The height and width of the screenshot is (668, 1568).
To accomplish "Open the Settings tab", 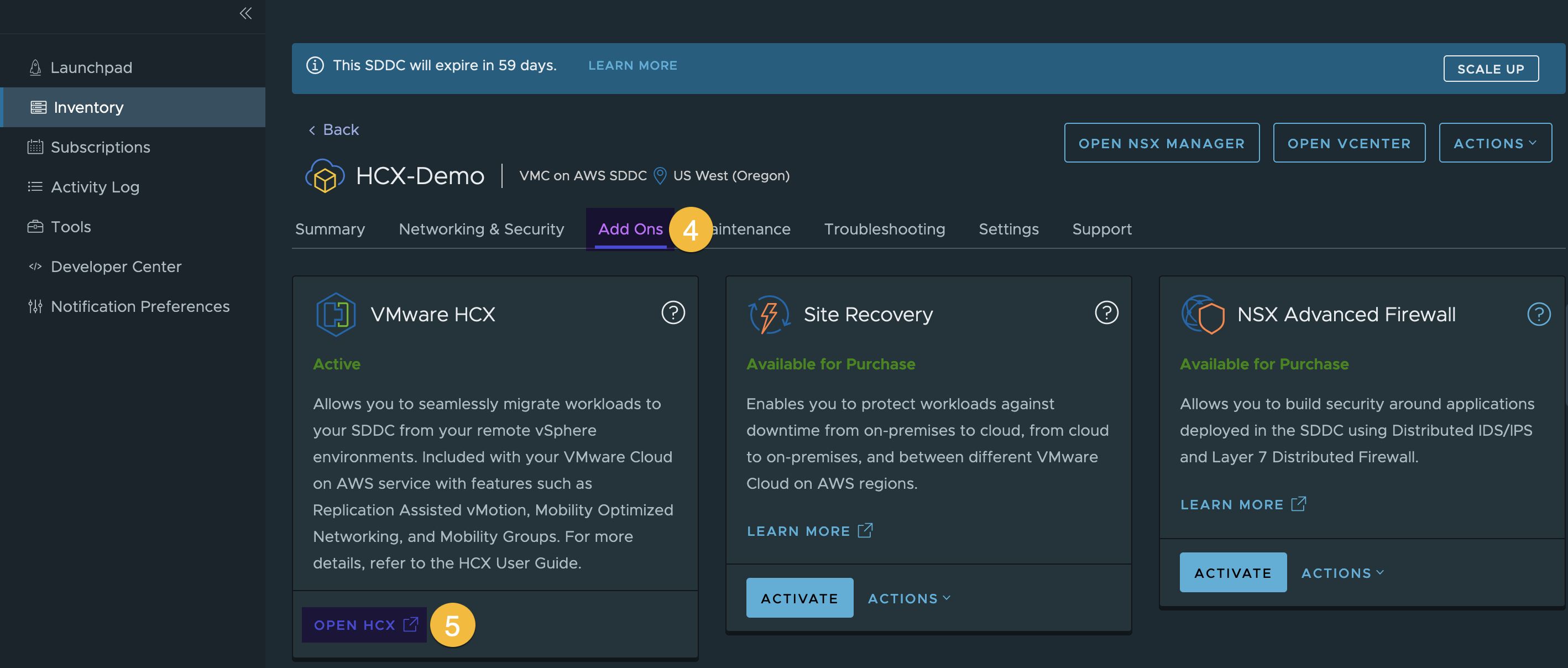I will click(1008, 229).
